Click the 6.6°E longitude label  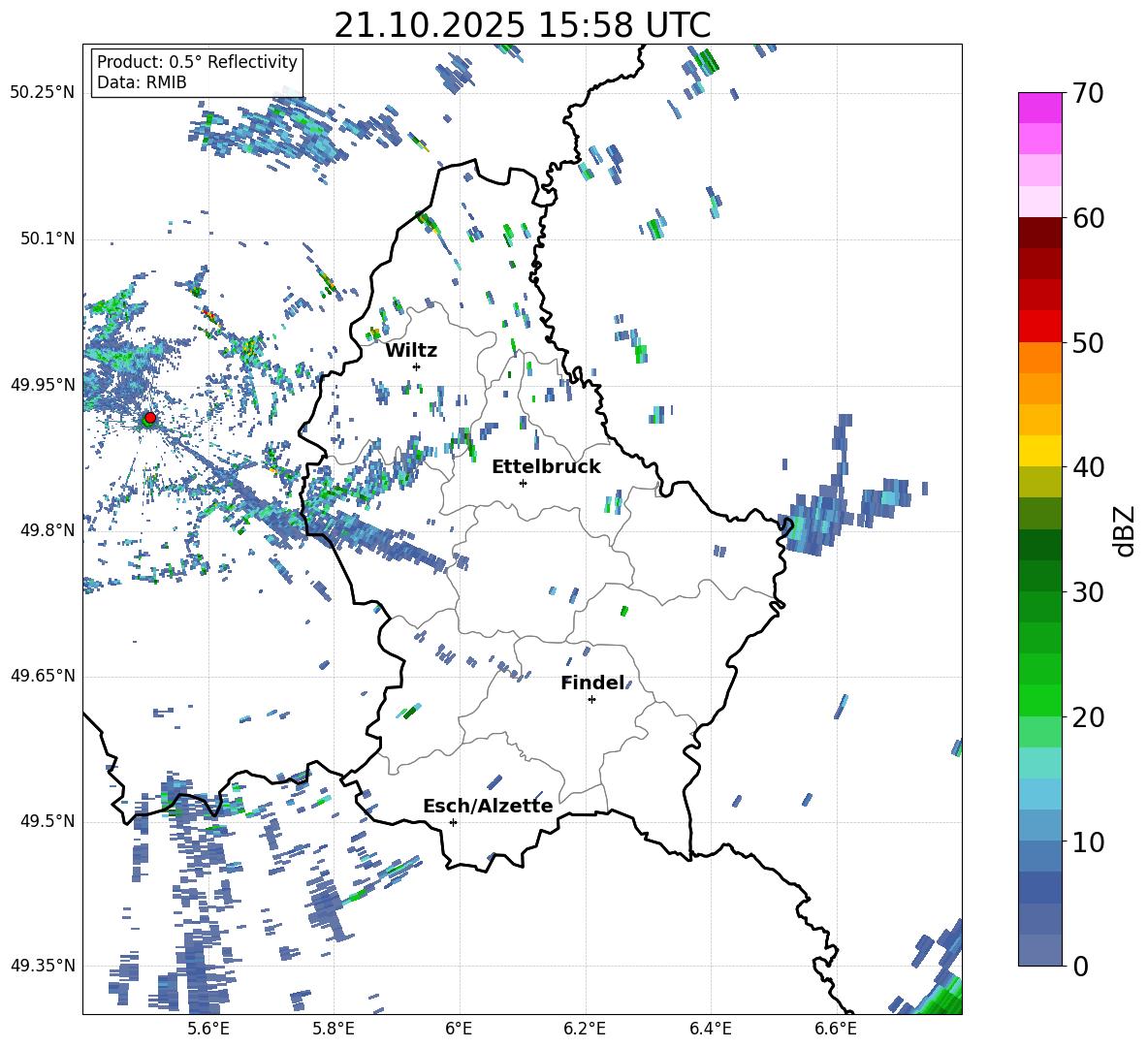click(x=836, y=1029)
